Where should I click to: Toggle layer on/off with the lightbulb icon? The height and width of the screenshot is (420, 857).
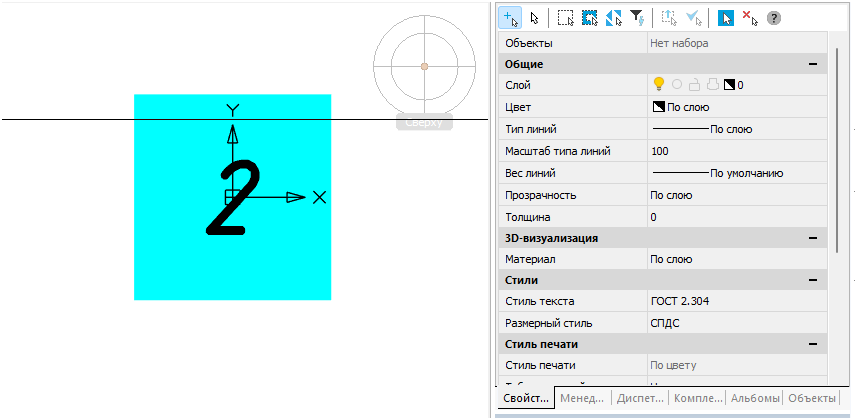pos(659,84)
